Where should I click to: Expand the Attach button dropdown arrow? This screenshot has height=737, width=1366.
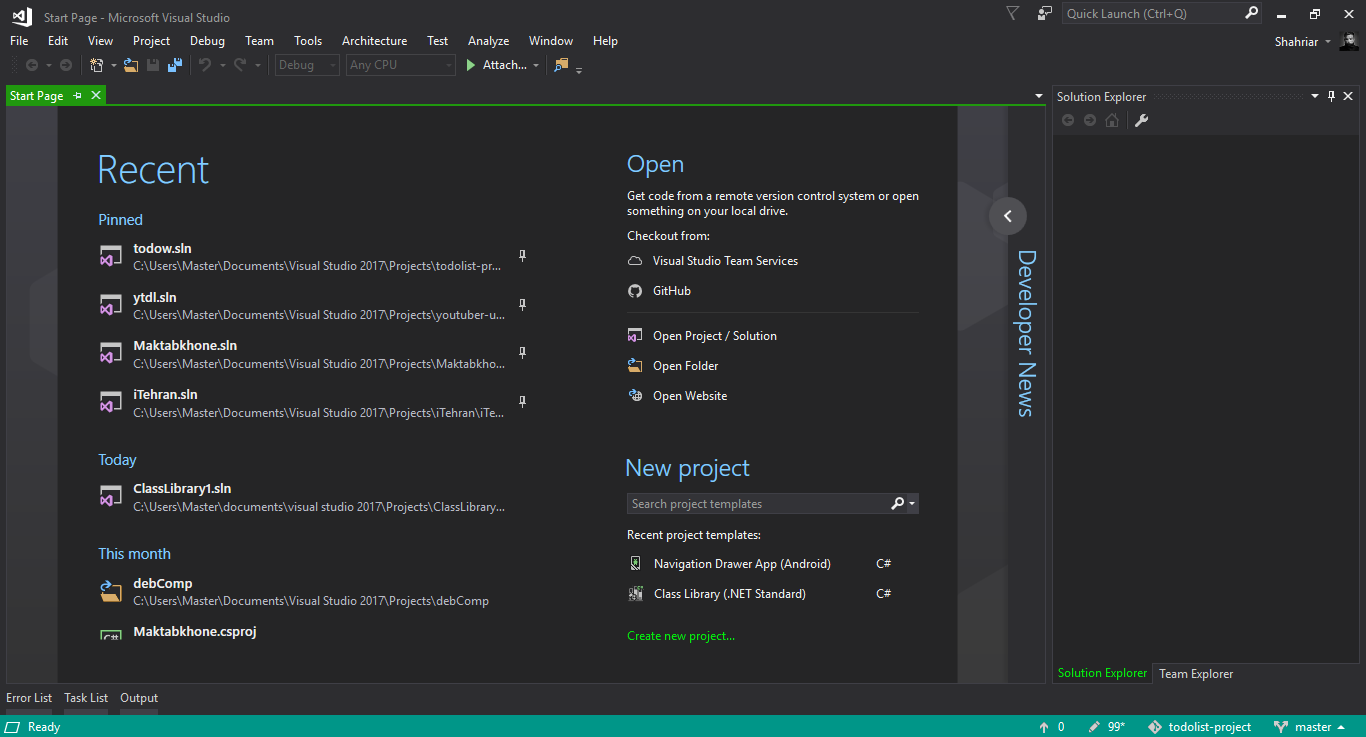click(536, 66)
